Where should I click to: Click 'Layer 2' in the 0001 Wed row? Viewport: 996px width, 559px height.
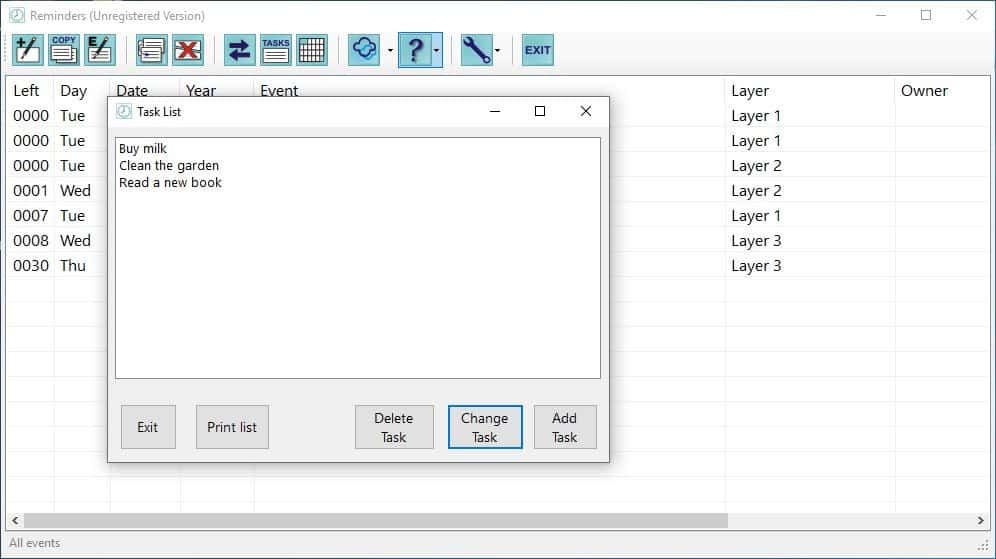click(756, 191)
